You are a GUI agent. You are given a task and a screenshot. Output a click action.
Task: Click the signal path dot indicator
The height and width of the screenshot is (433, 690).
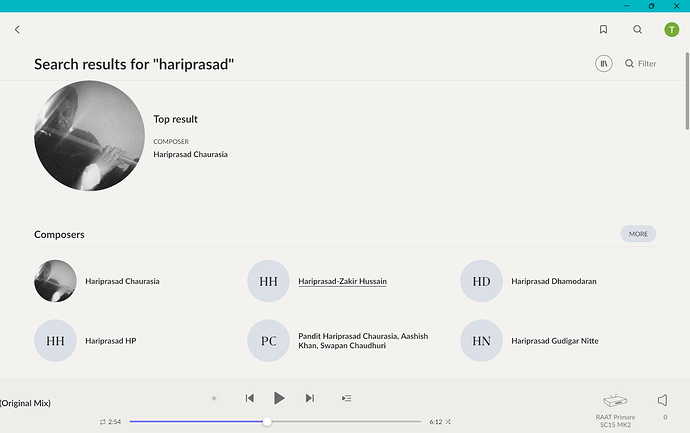pos(214,398)
